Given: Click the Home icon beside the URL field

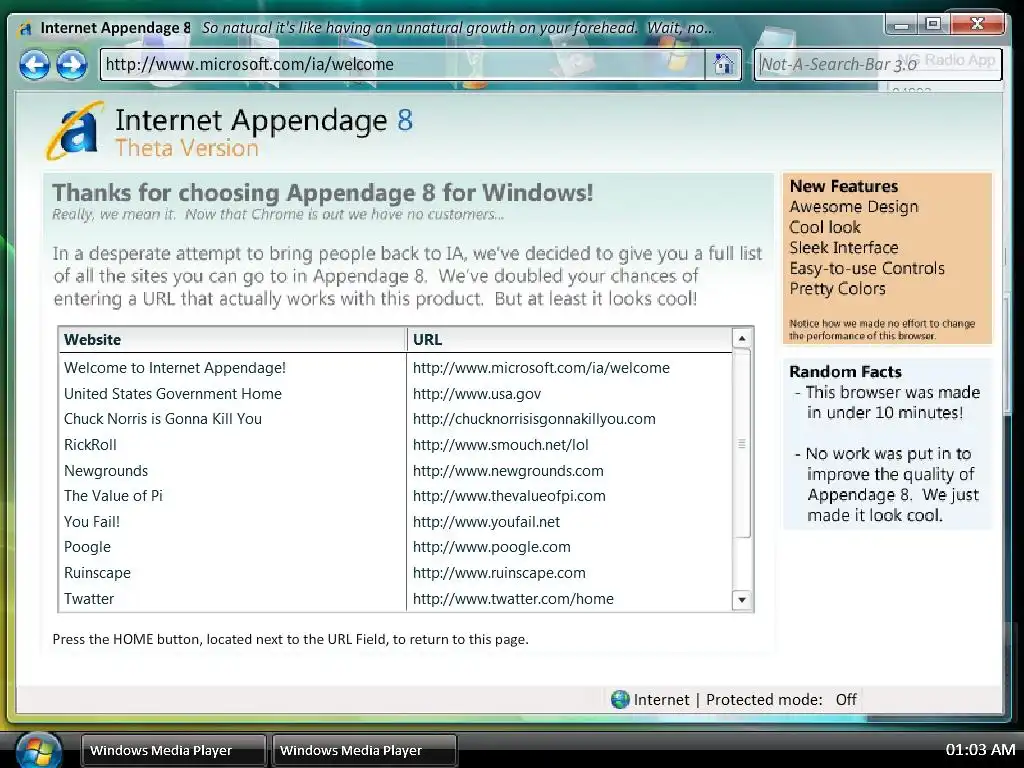Looking at the screenshot, I should [x=723, y=64].
